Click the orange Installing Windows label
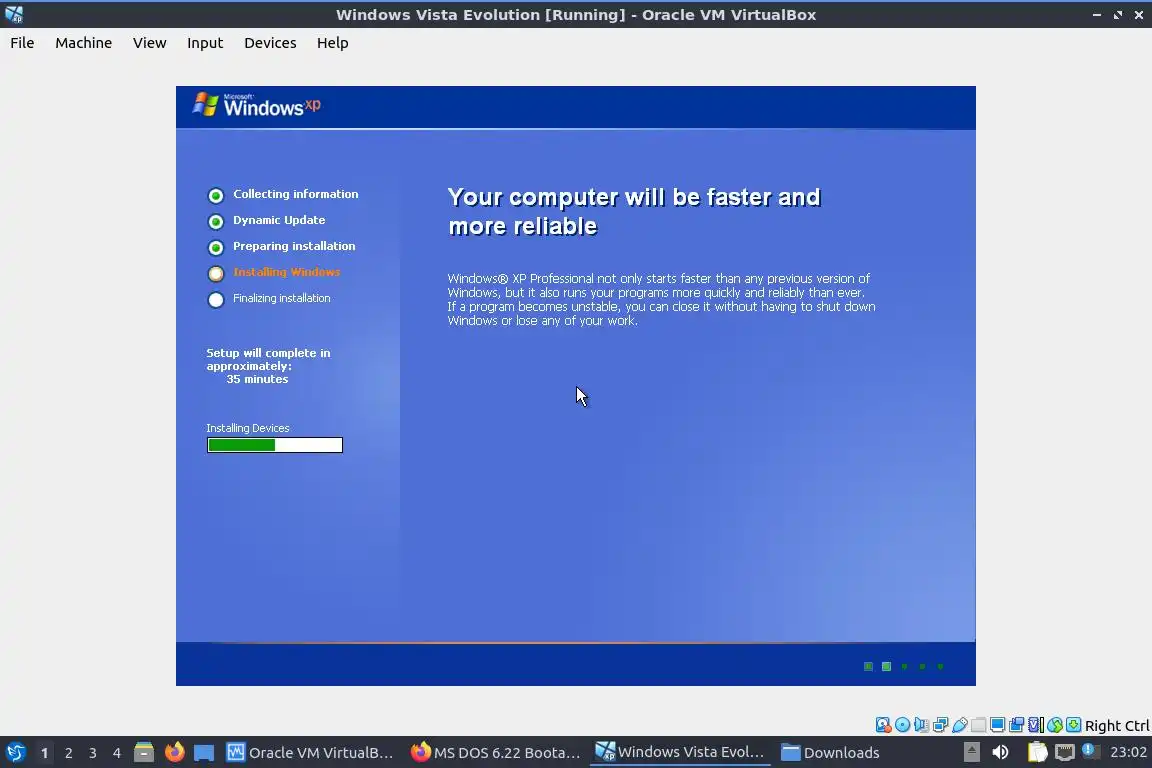The height and width of the screenshot is (768, 1152). [287, 272]
